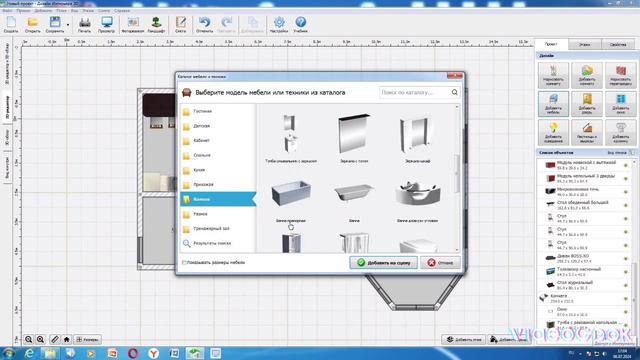Viewport: 640px width, 360px height.
Task: Click Нарисовать комнату button
Action: (553, 75)
